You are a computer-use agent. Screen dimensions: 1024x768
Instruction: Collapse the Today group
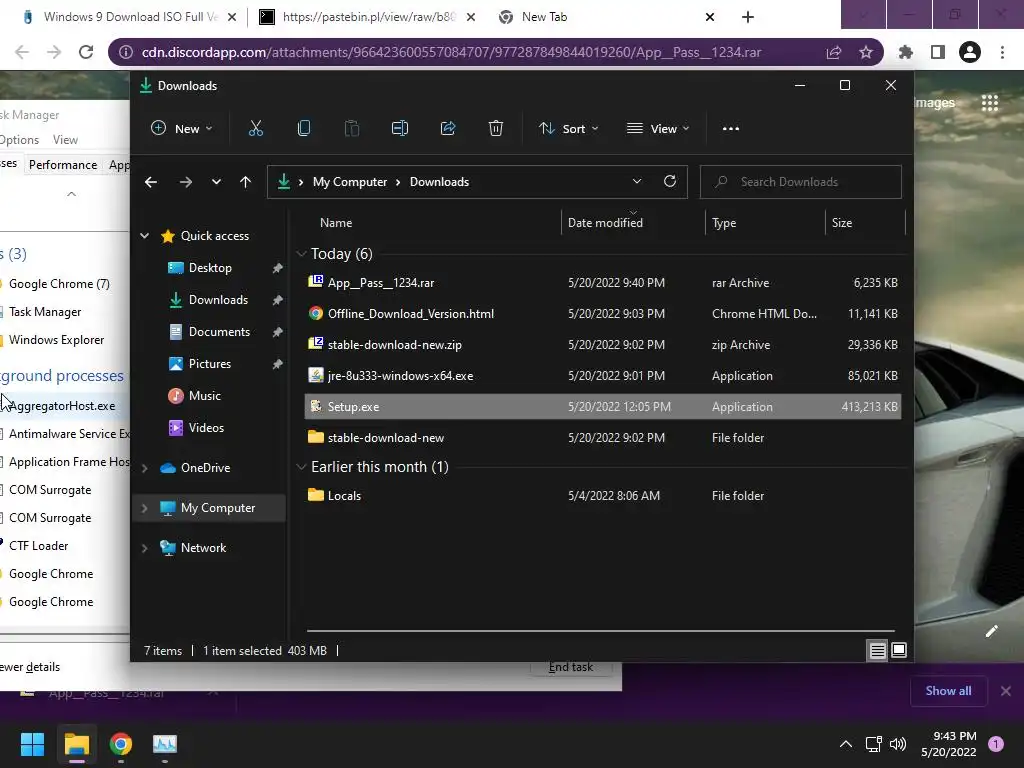pos(301,254)
